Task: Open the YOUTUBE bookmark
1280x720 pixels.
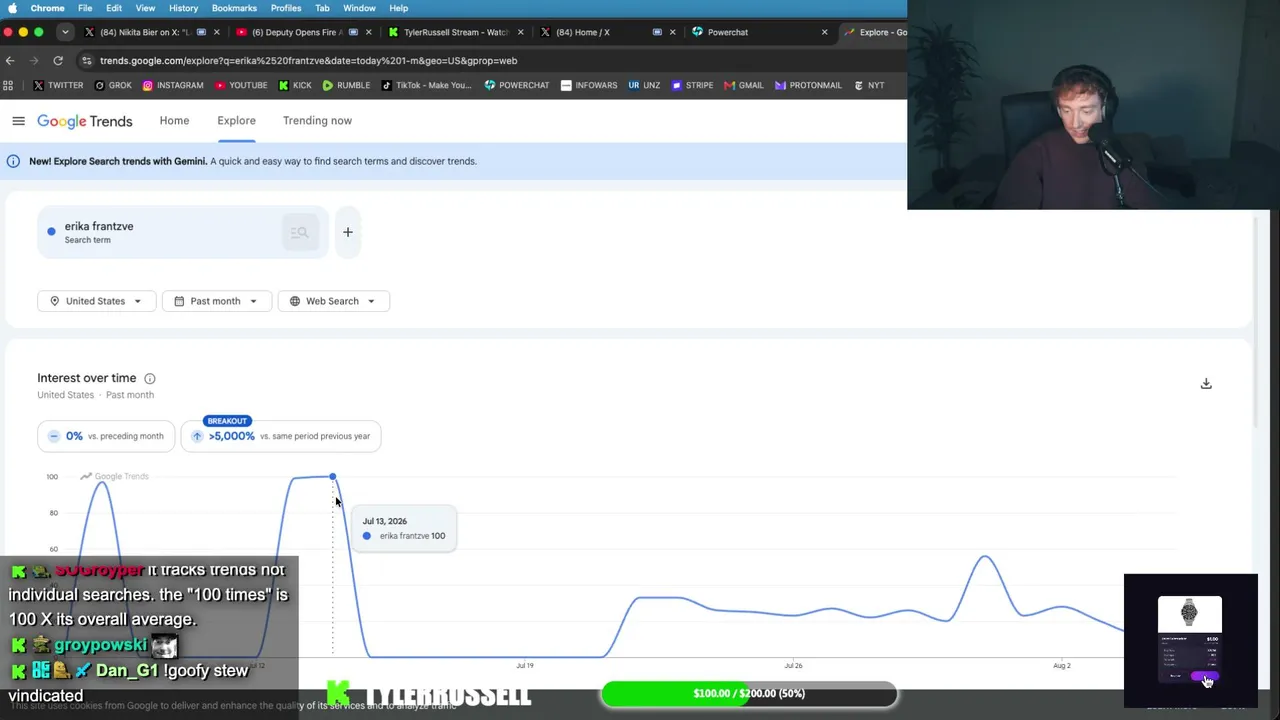Action: point(241,86)
